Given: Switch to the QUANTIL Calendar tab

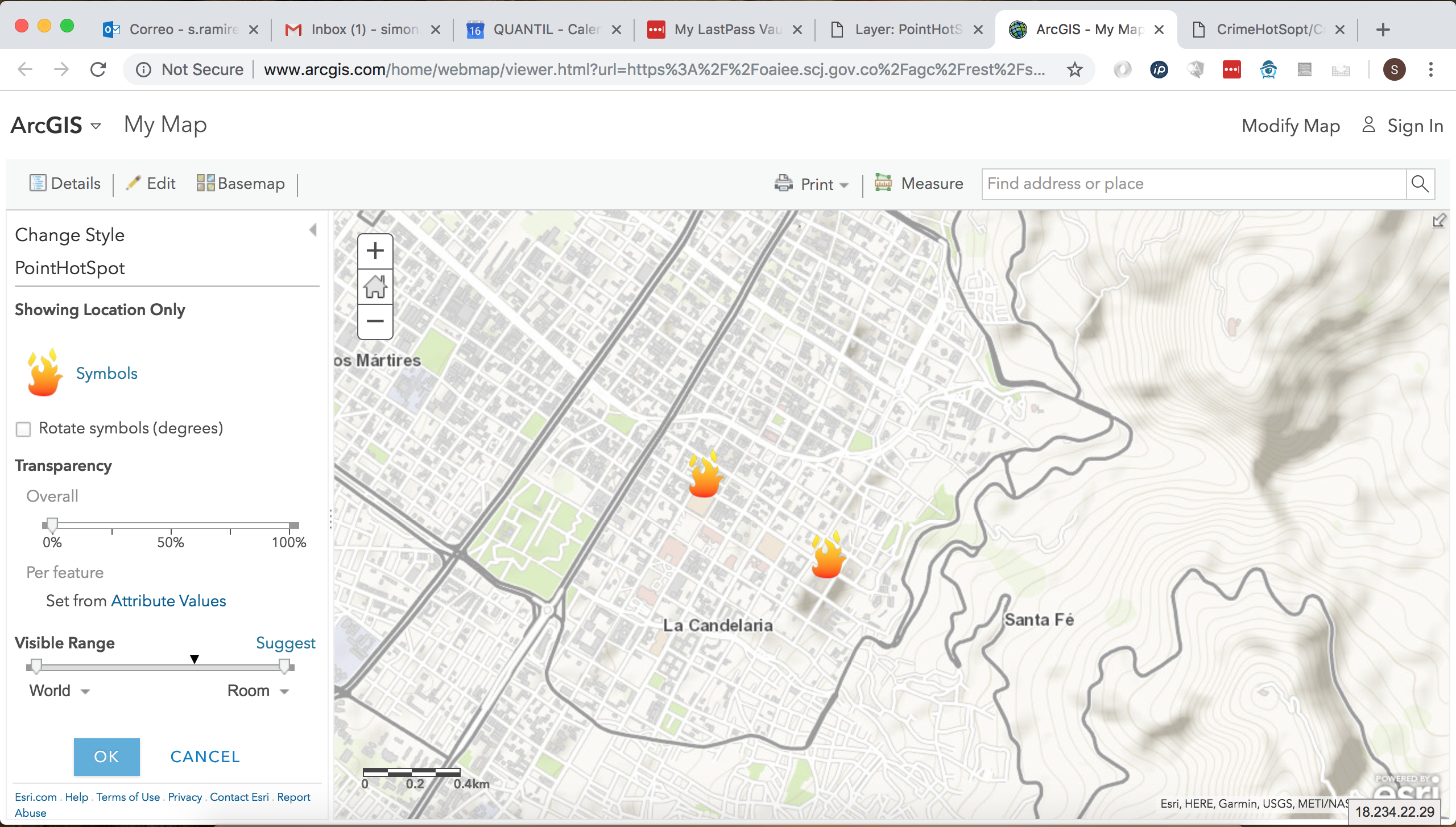Looking at the screenshot, I should [543, 30].
